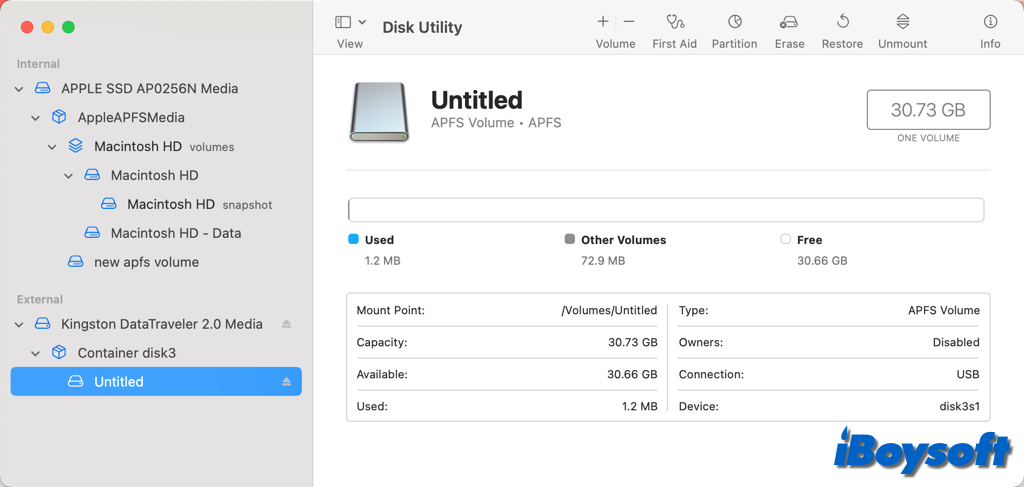Image resolution: width=1024 pixels, height=487 pixels.
Task: Click the Connection USB value
Action: tap(968, 375)
